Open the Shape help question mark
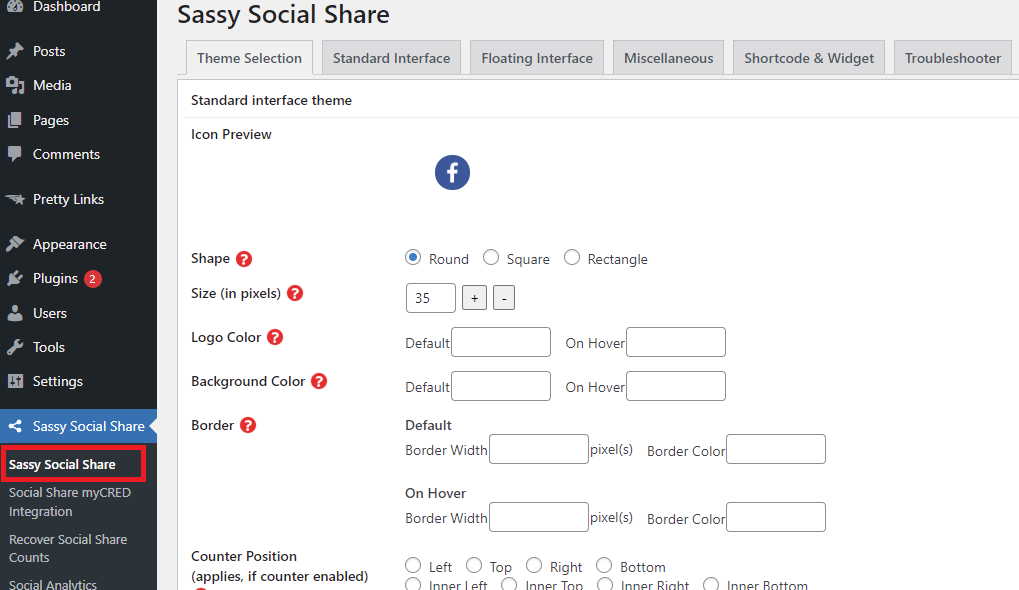Screen dimensions: 1019x590 [x=244, y=259]
